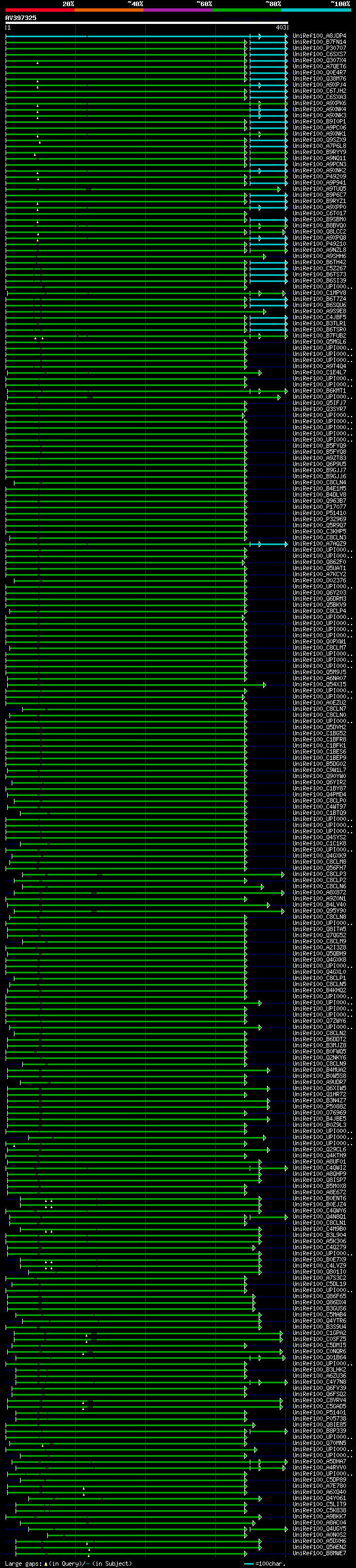The width and height of the screenshot is (356, 1568).
Task: Click the cyan ~100% identity legend bar
Action: [x=317, y=10]
